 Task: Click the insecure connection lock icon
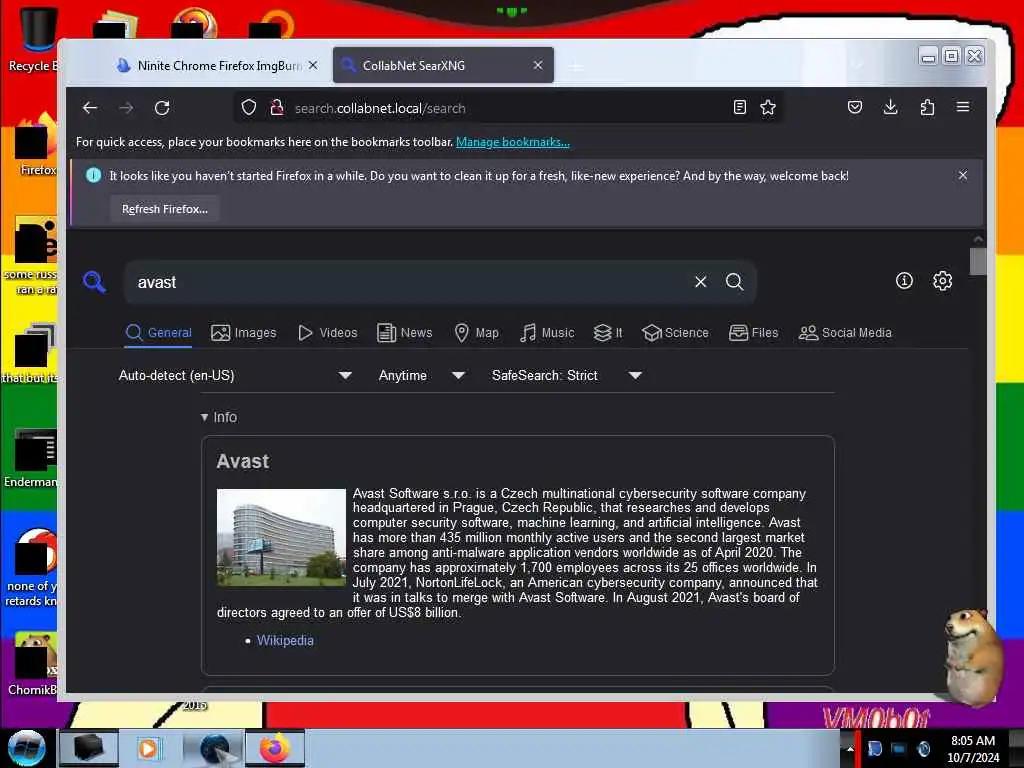pyautogui.click(x=277, y=108)
